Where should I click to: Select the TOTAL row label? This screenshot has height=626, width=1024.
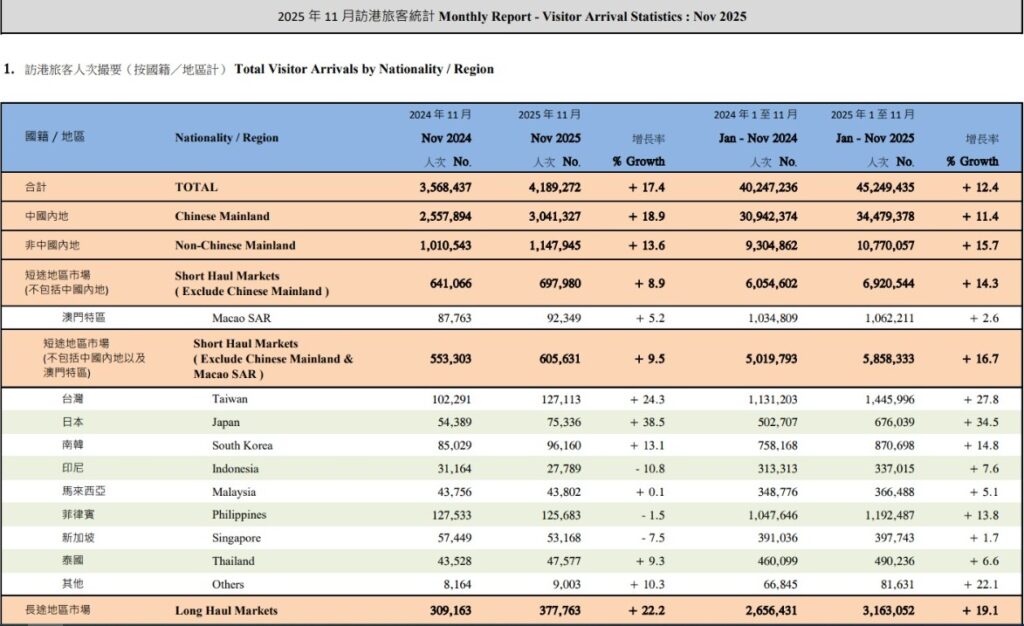[196, 187]
